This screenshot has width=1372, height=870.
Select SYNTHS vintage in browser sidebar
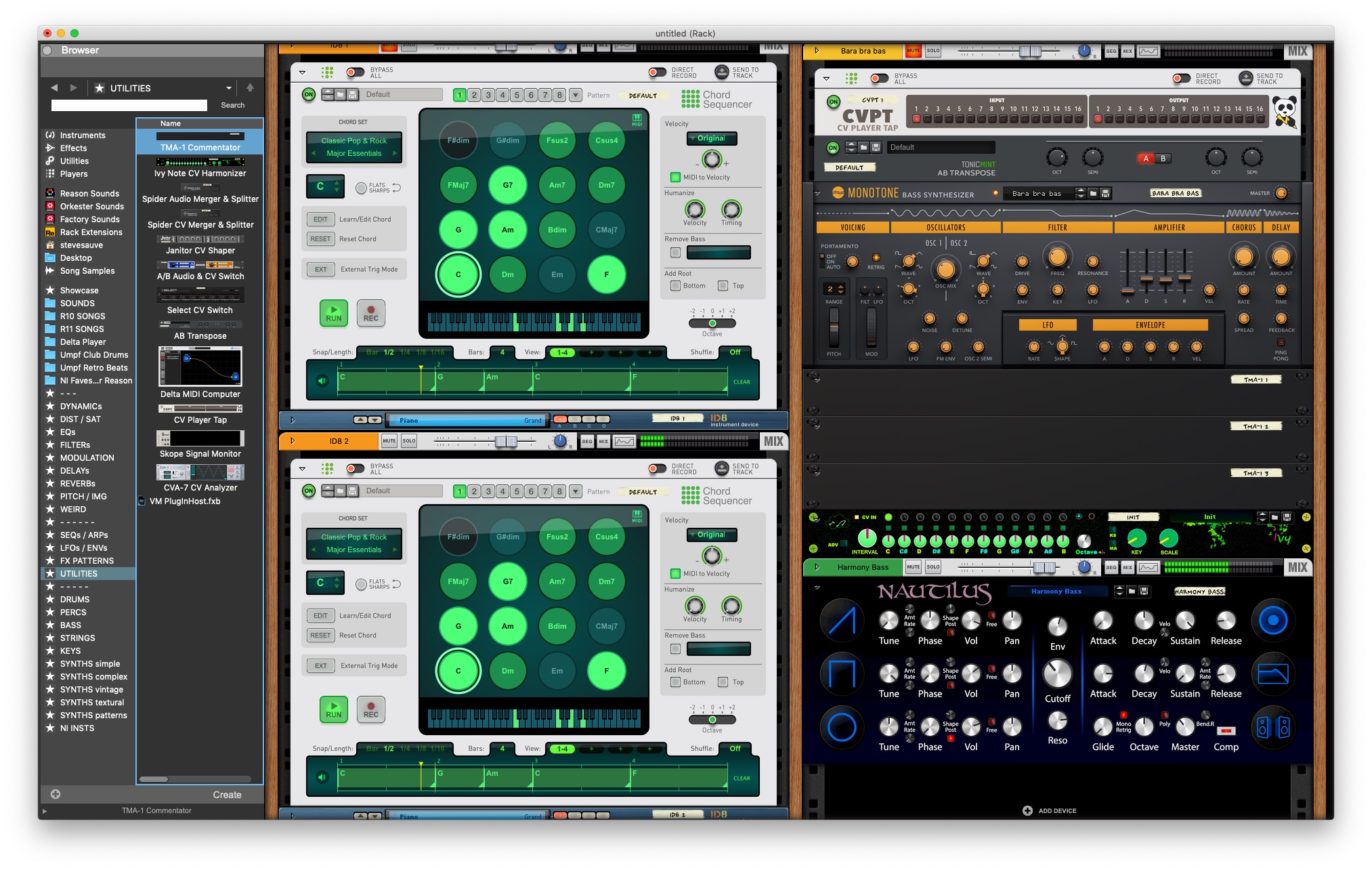[91, 689]
